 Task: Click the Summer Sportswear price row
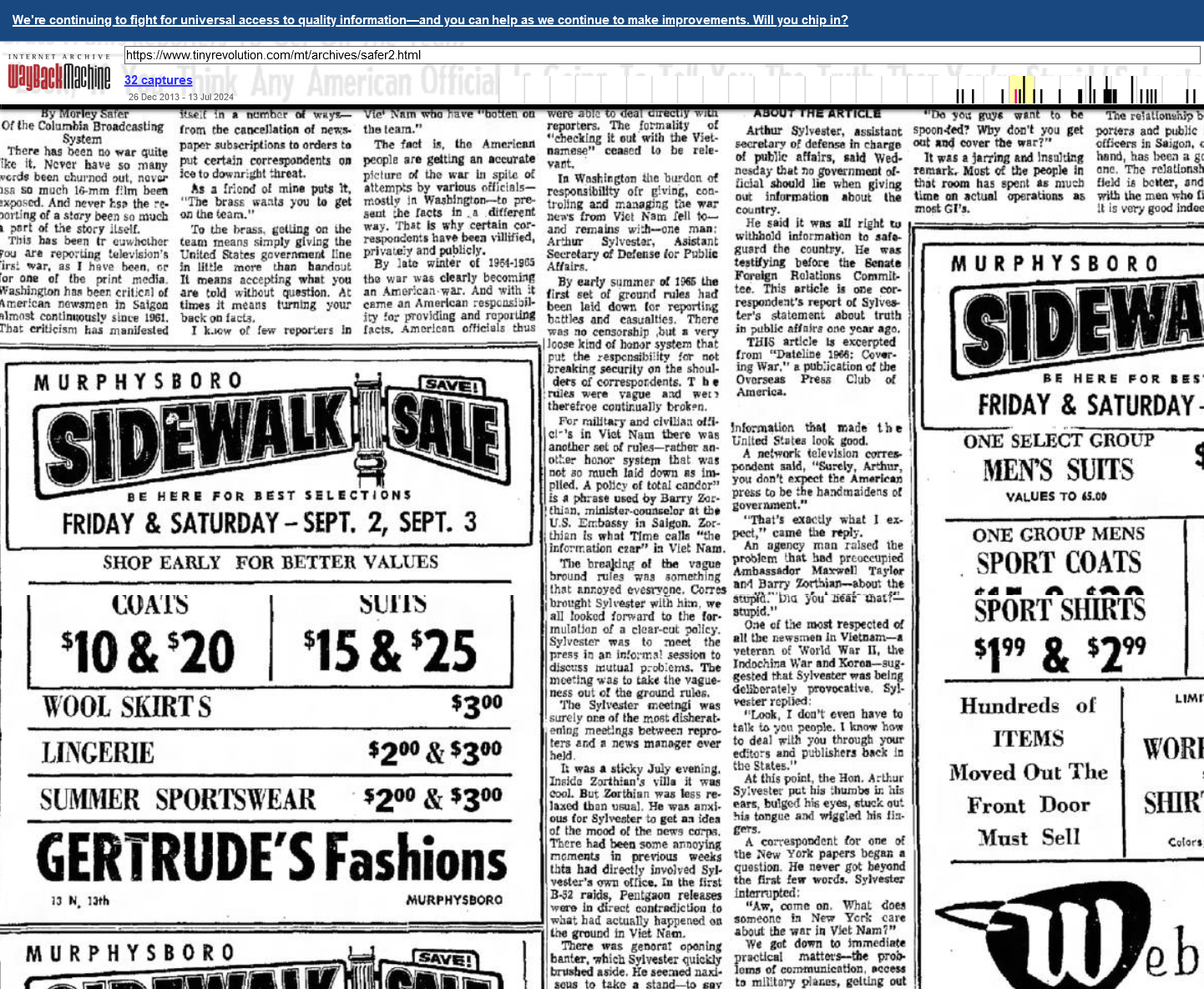[x=271, y=800]
